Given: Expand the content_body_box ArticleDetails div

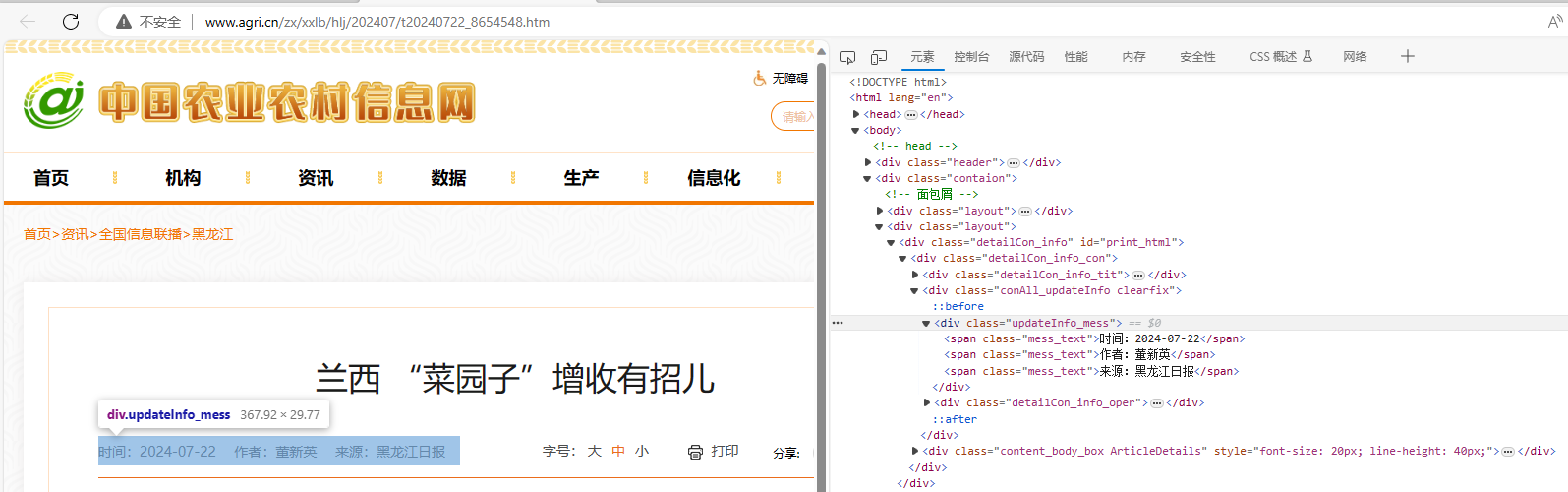Looking at the screenshot, I should 915,451.
